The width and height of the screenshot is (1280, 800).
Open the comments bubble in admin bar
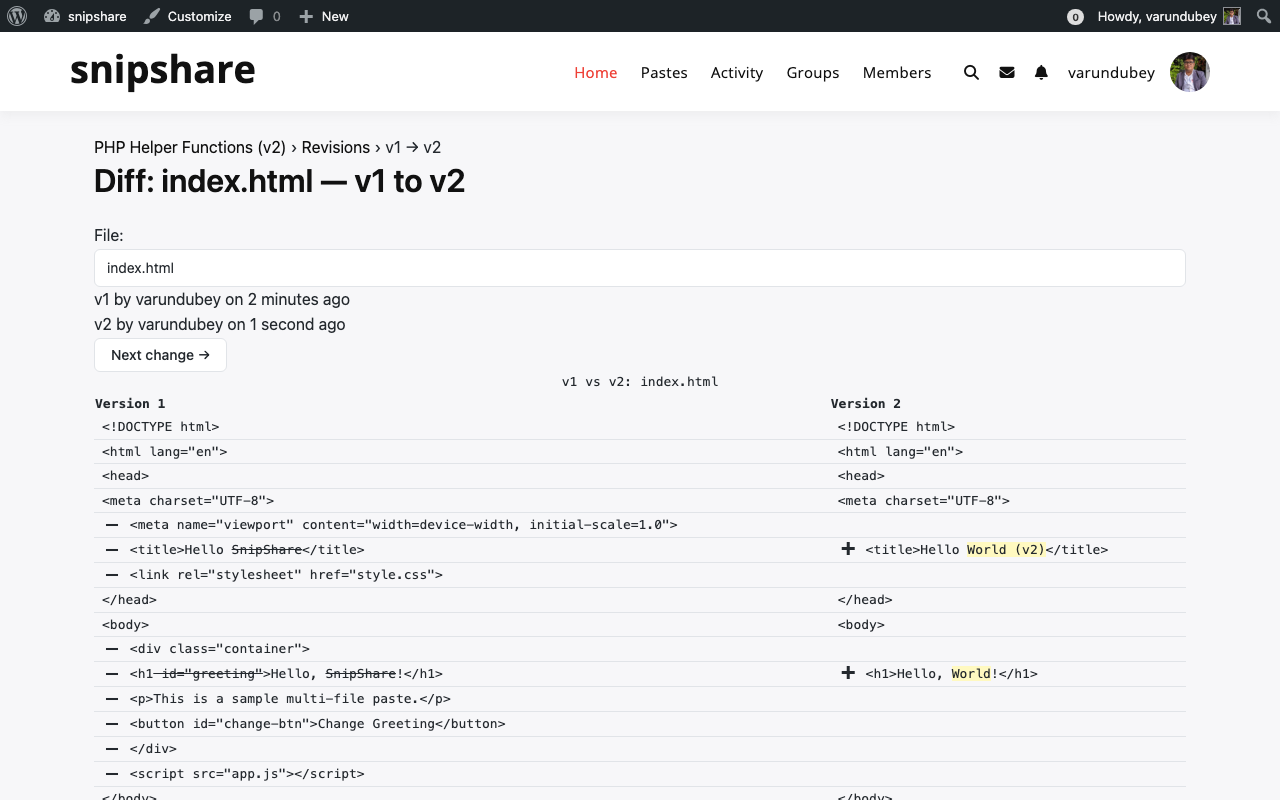click(x=265, y=16)
